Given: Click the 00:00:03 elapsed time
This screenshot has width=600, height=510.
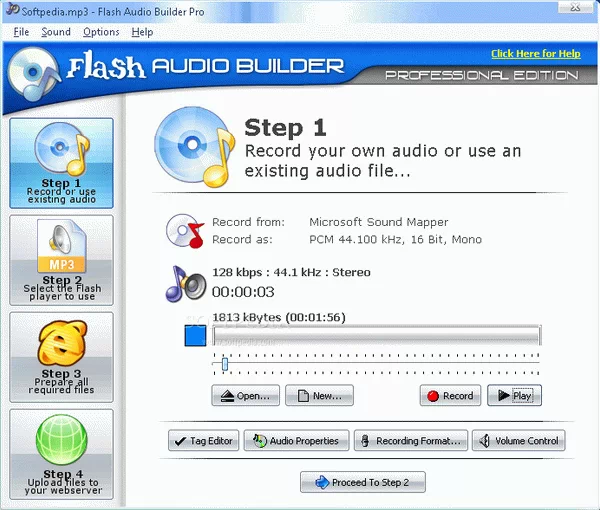Looking at the screenshot, I should coord(243,292).
